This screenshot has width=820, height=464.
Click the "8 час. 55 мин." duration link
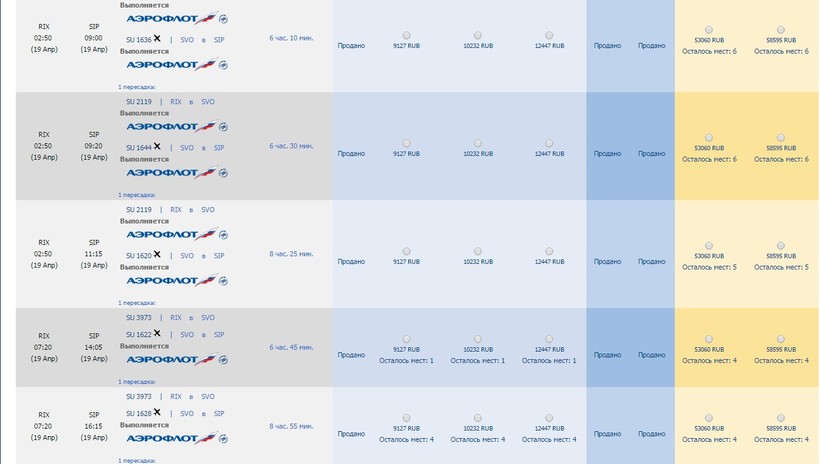(x=291, y=426)
